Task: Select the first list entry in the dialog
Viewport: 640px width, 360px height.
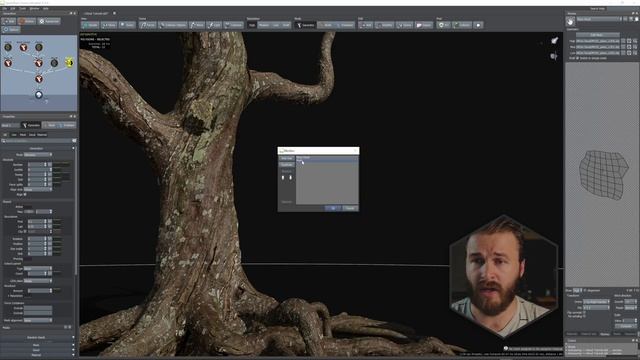Action: [327, 157]
